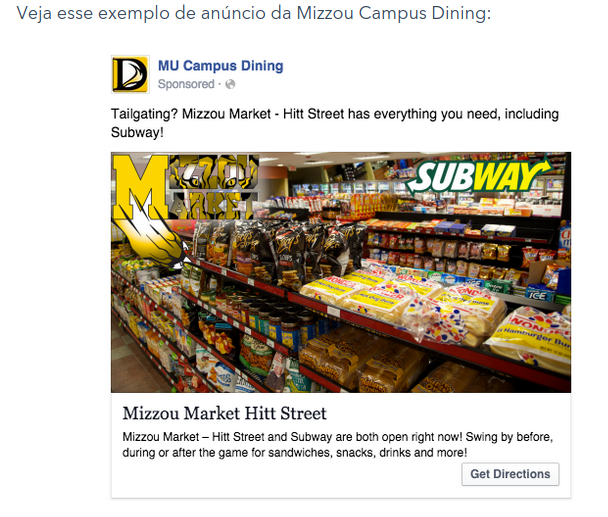The height and width of the screenshot is (517, 608).
Task: Click the Hamburger buns package in the photo
Action: tap(530, 338)
